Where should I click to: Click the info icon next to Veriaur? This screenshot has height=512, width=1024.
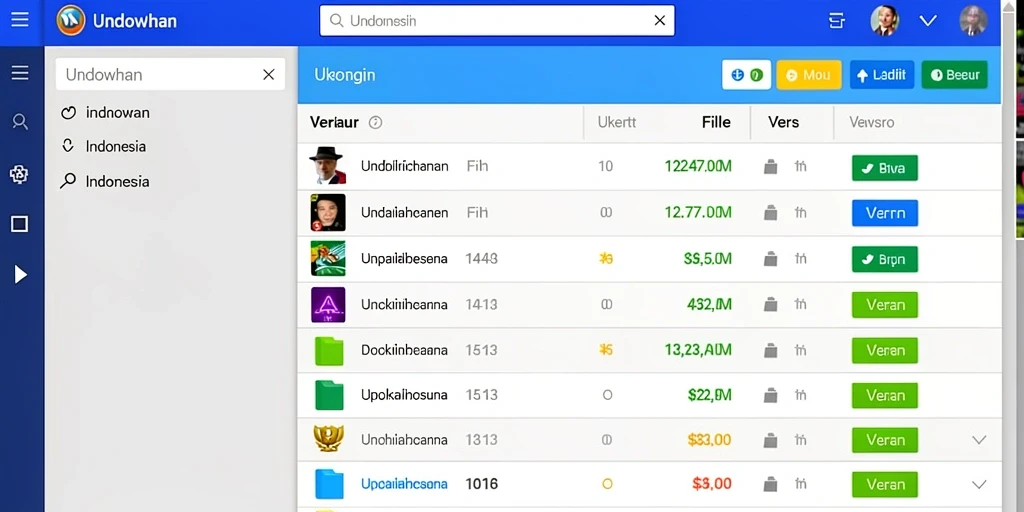pos(375,122)
